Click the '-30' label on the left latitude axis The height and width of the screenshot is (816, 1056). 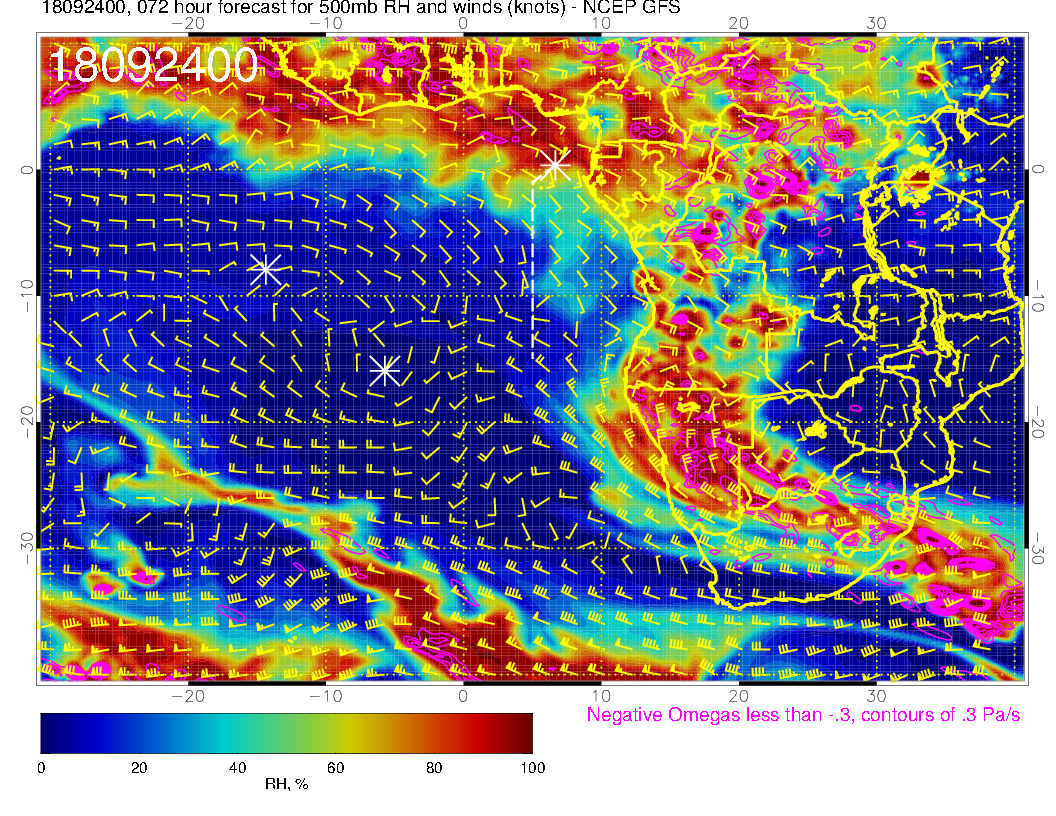pyautogui.click(x=26, y=549)
